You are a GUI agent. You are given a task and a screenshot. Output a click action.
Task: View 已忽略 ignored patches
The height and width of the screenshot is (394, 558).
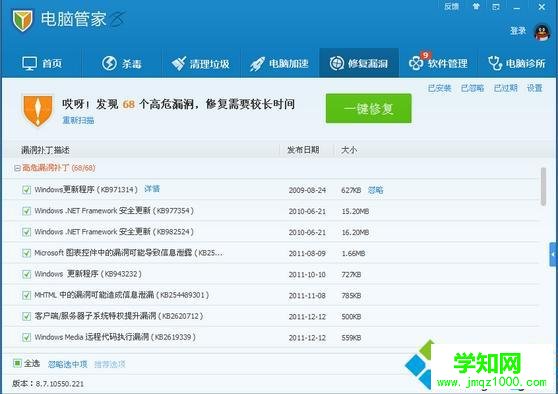[x=472, y=88]
